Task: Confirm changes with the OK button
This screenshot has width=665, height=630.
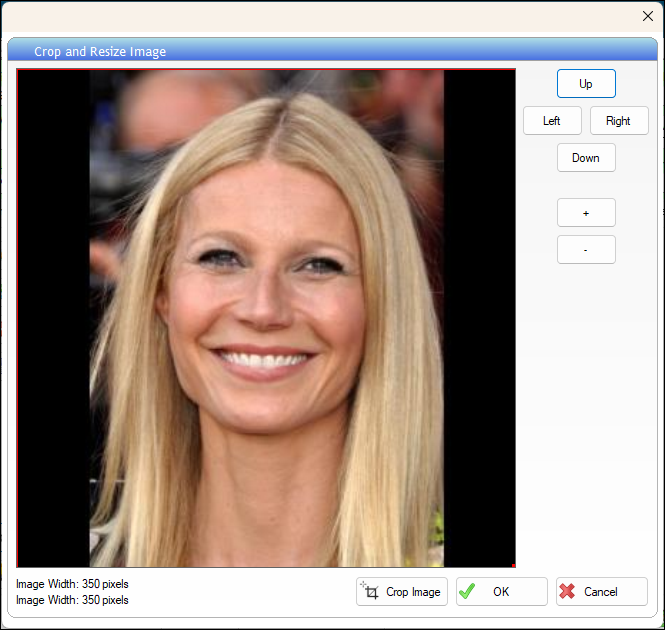Action: tap(502, 591)
